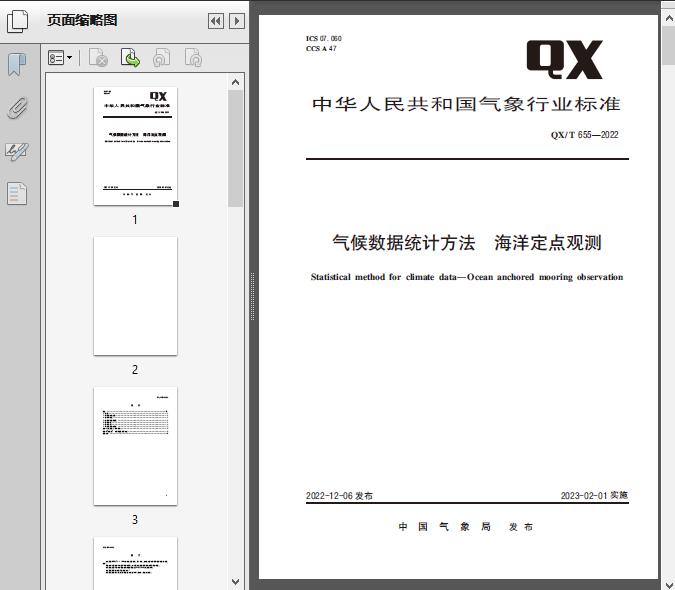The height and width of the screenshot is (590, 675).
Task: Click the text "2022-12-06 发布"
Action: point(339,495)
